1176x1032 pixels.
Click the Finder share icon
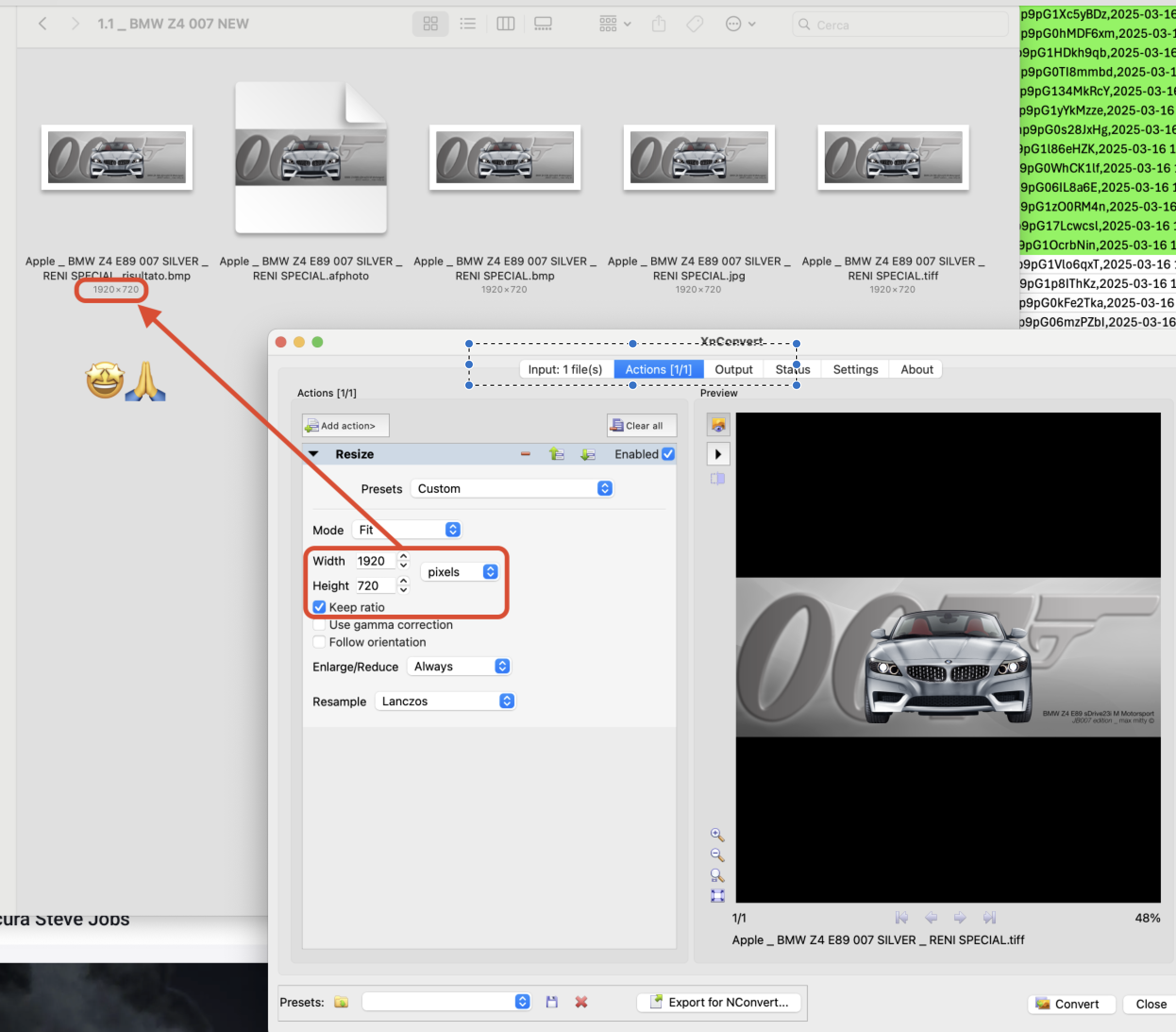click(x=659, y=24)
